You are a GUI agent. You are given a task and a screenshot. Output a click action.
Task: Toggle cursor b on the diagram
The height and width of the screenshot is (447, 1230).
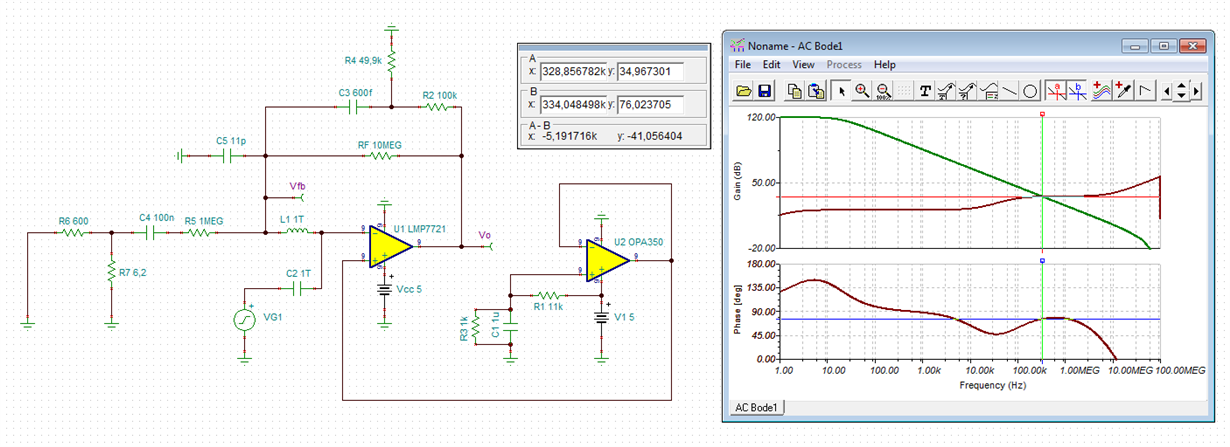(1078, 91)
